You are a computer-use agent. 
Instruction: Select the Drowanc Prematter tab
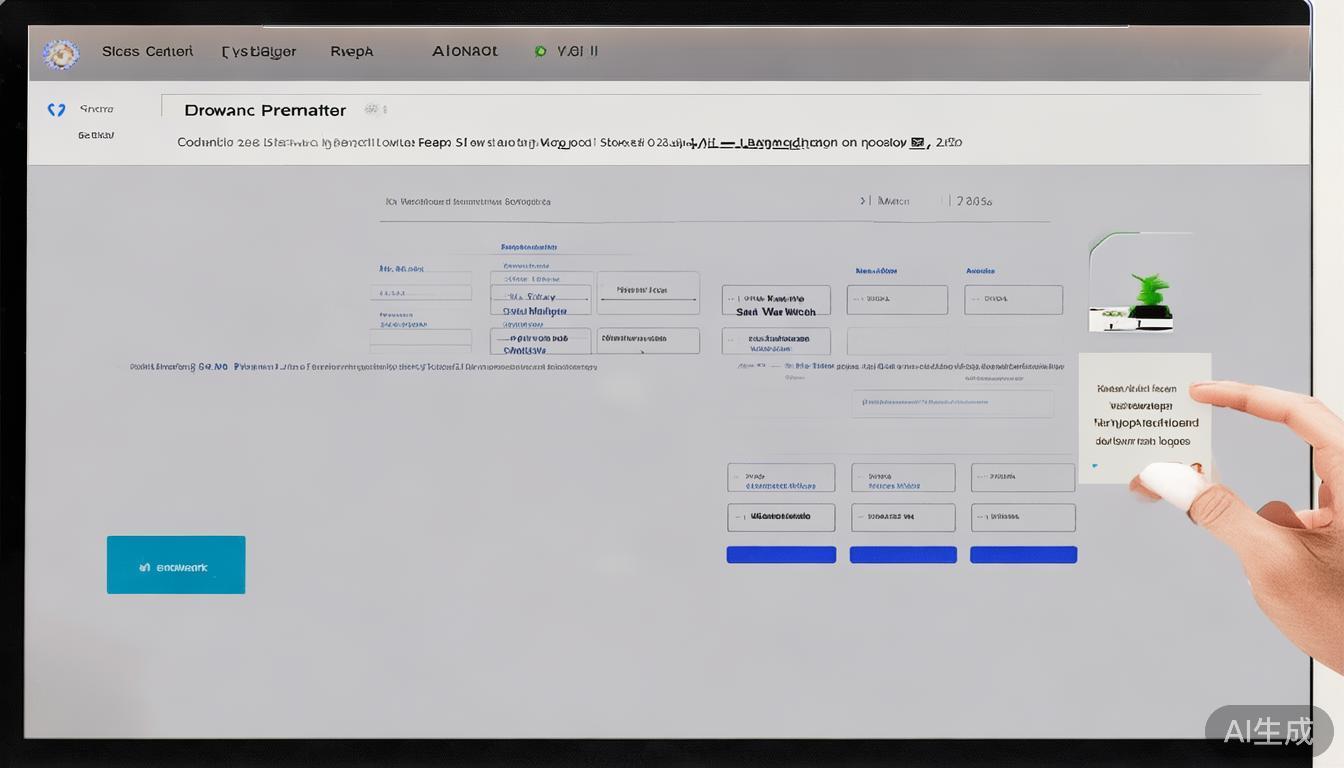[x=265, y=110]
